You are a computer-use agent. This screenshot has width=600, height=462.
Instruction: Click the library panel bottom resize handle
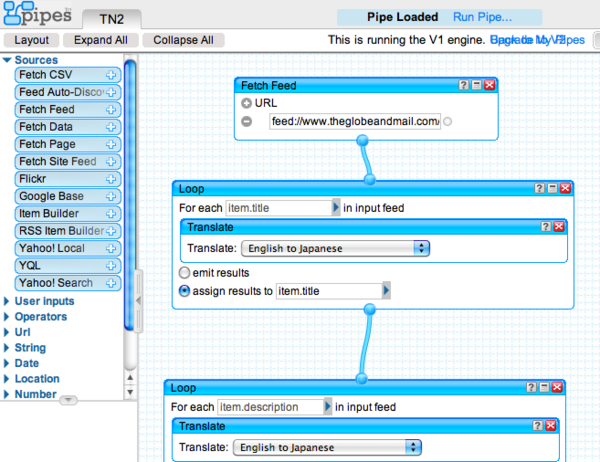click(68, 400)
